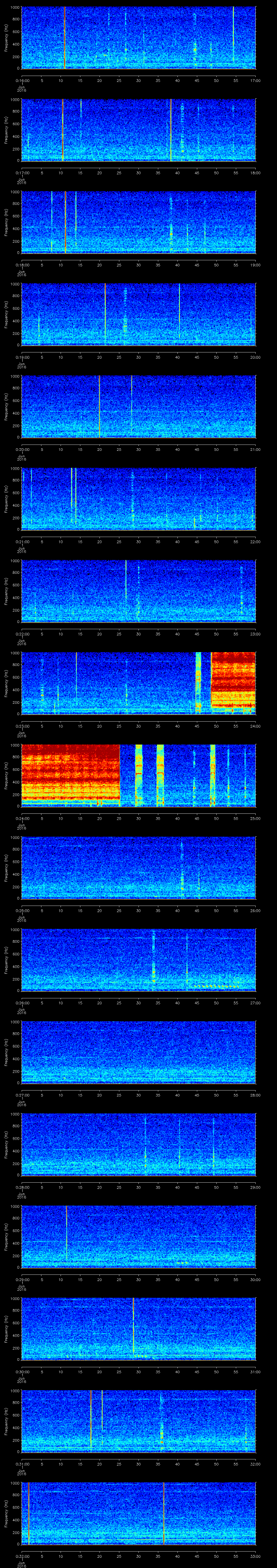The width and height of the screenshot is (277, 1568).
Task: Click the 0:18:00 time axis label
Action: 22,265
